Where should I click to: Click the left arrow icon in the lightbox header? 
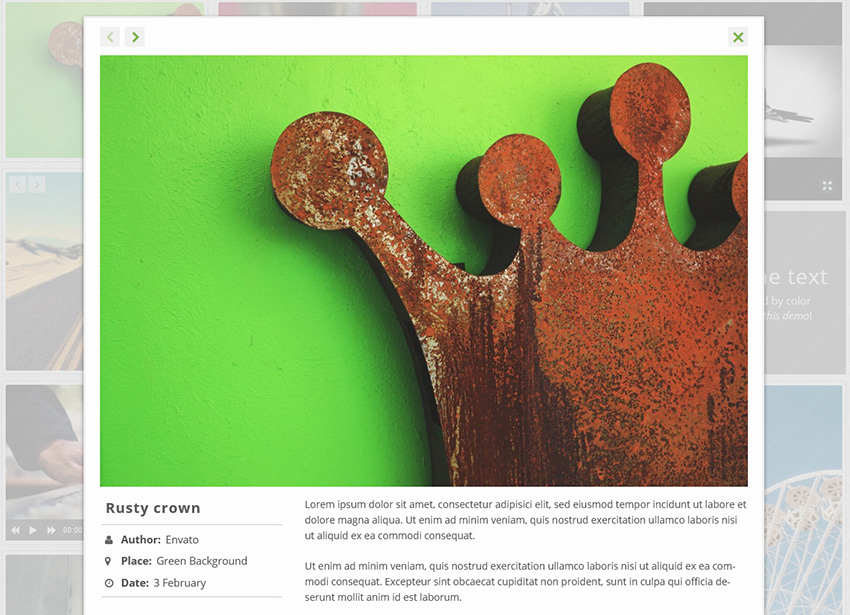pyautogui.click(x=109, y=37)
